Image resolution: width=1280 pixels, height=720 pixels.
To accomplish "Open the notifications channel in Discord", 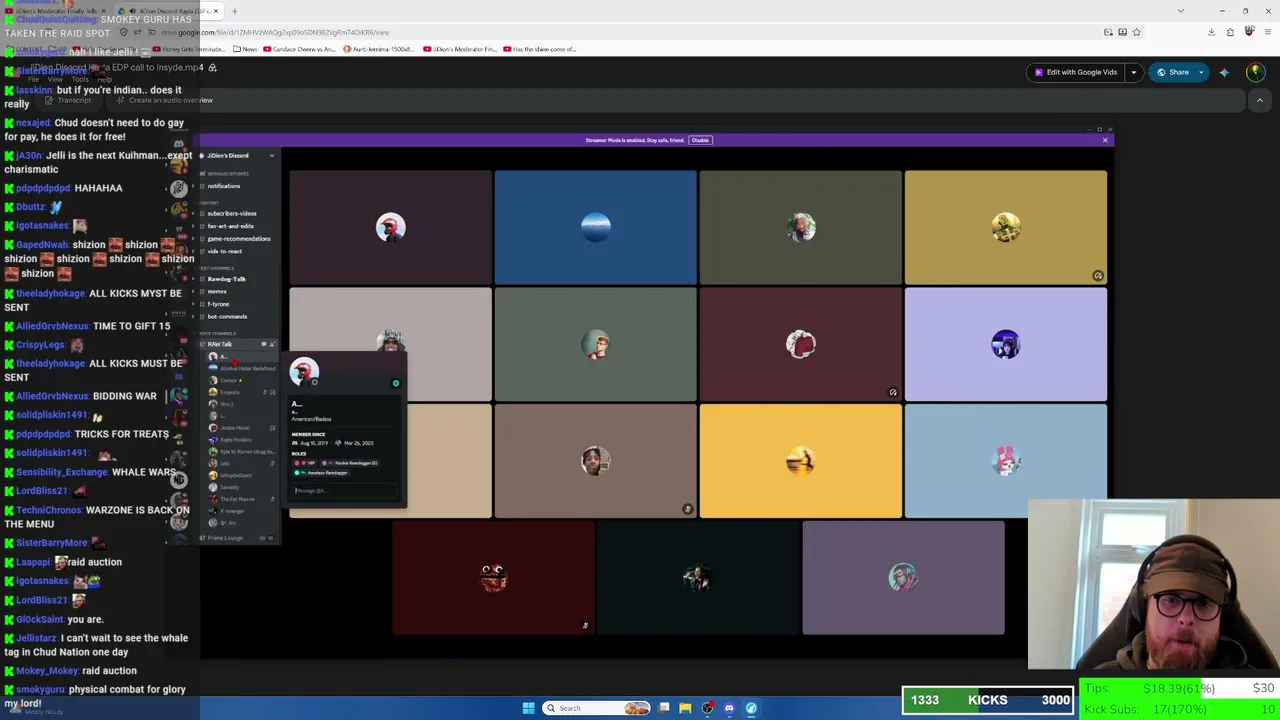I will [223, 186].
